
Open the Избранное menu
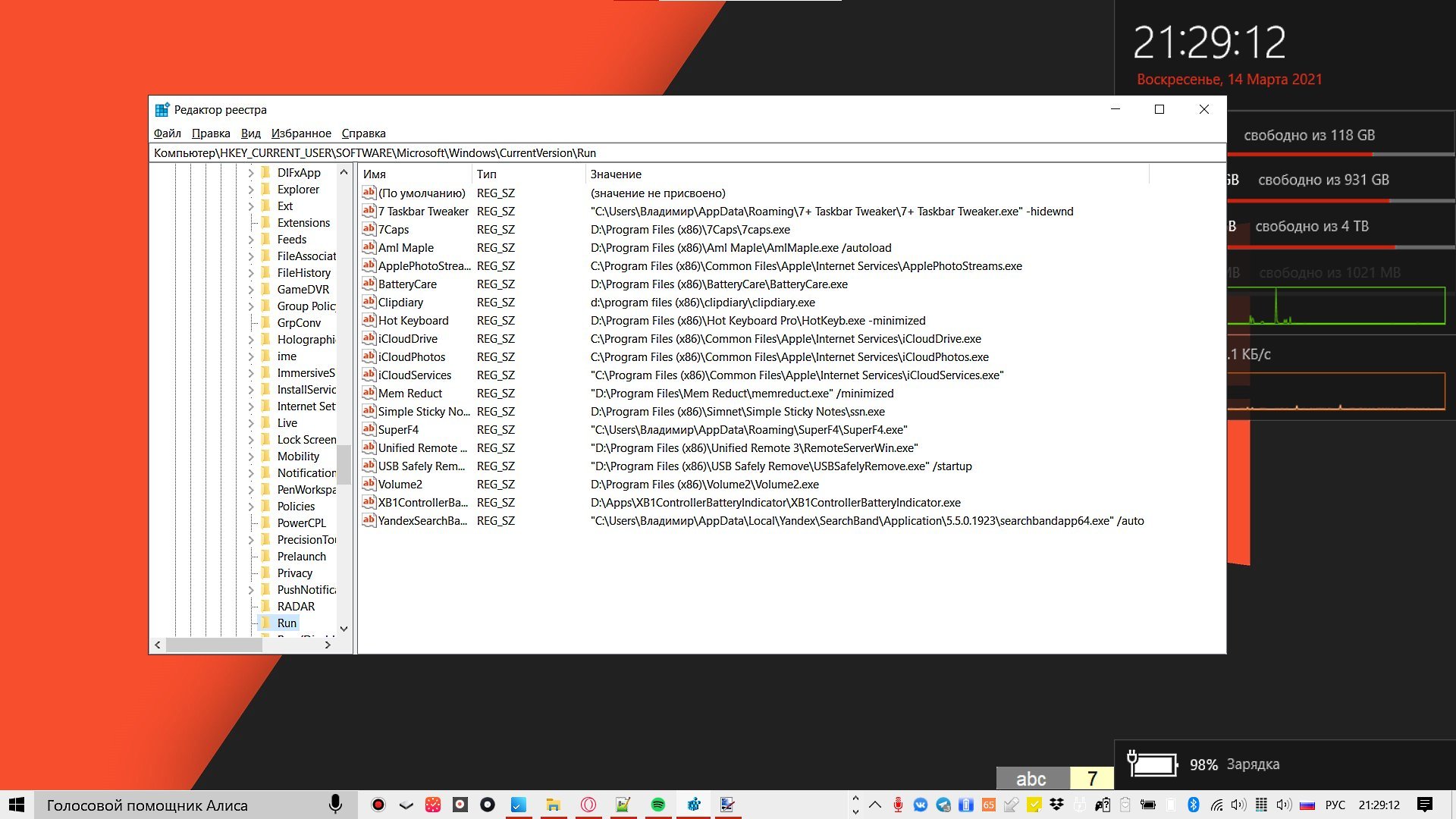(301, 133)
